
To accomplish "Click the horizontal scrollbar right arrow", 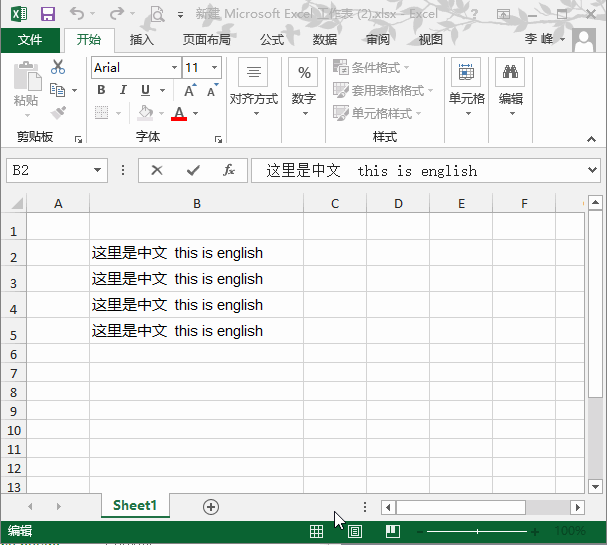I will [578, 507].
